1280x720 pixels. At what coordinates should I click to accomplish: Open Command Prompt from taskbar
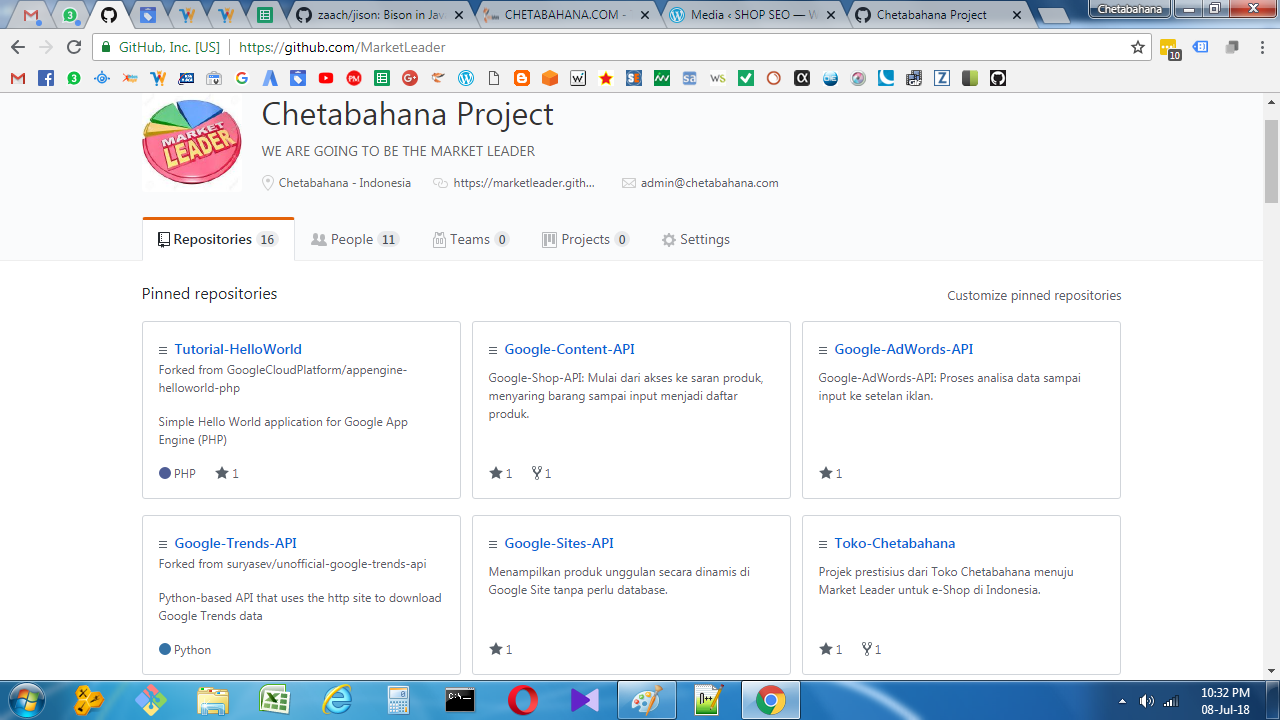[x=460, y=700]
